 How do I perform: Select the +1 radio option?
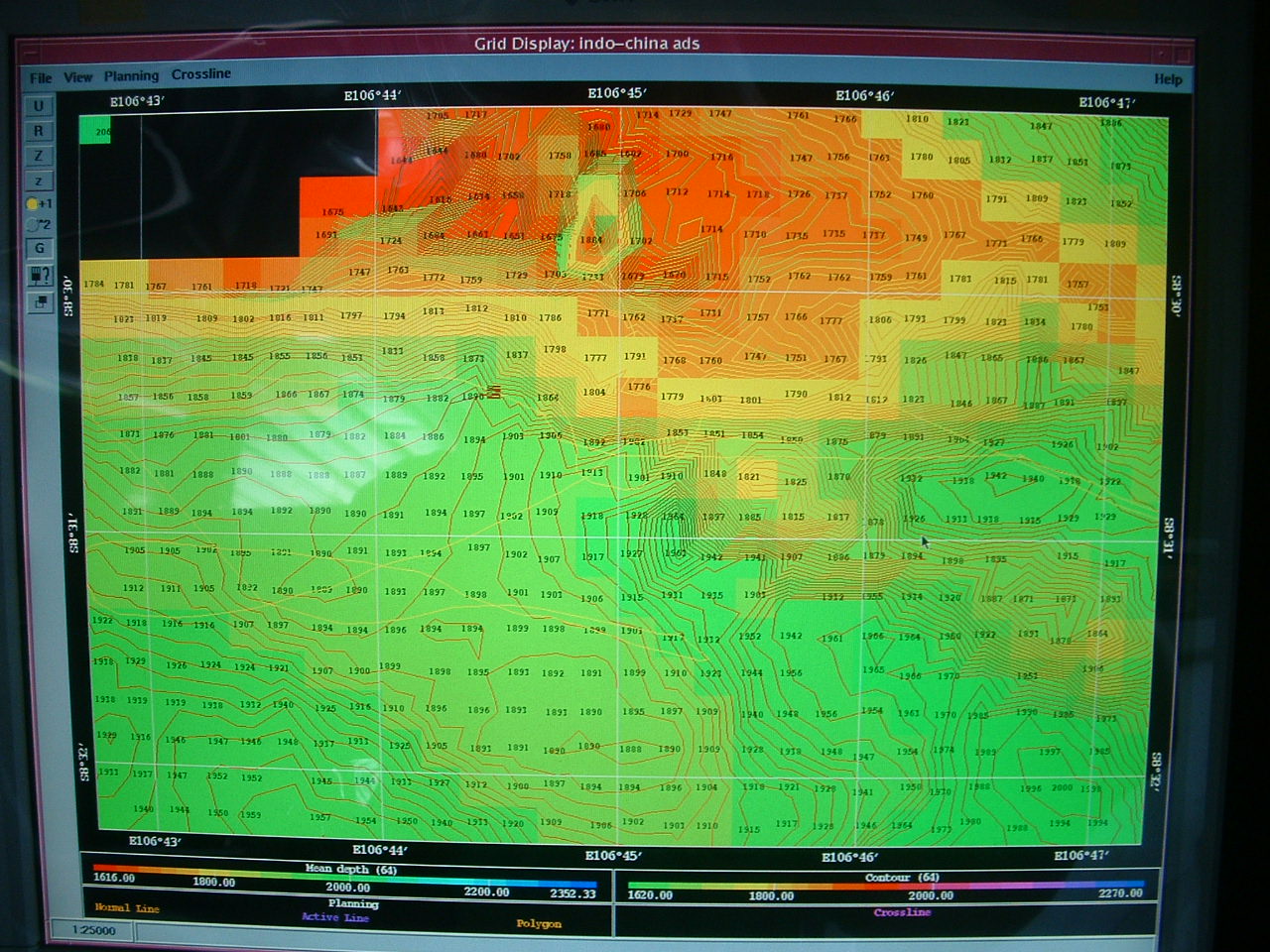[x=39, y=203]
